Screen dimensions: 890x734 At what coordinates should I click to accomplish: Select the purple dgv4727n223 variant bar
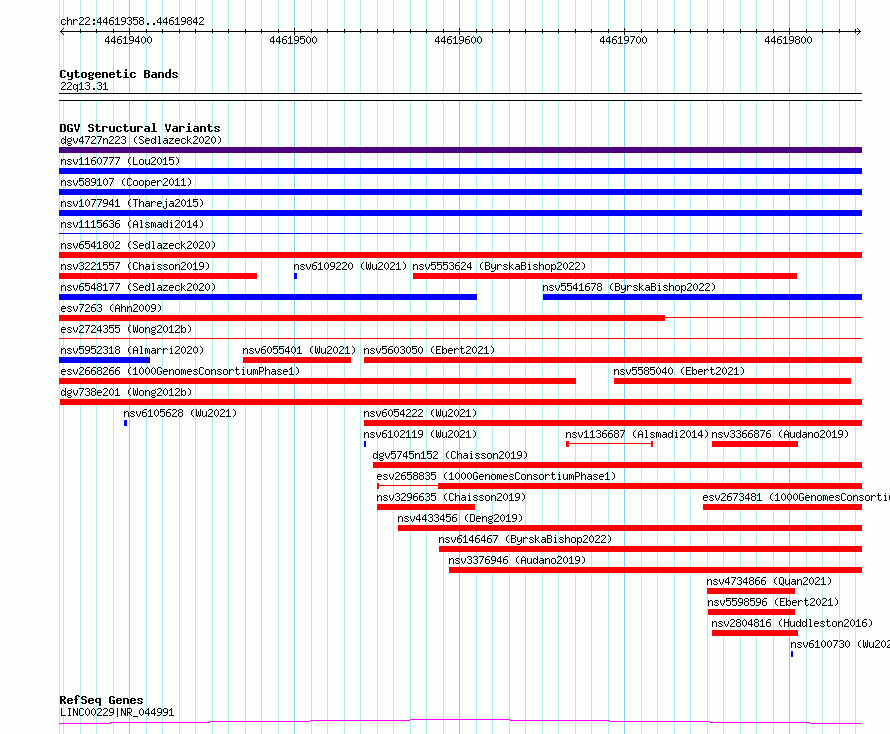coord(460,150)
